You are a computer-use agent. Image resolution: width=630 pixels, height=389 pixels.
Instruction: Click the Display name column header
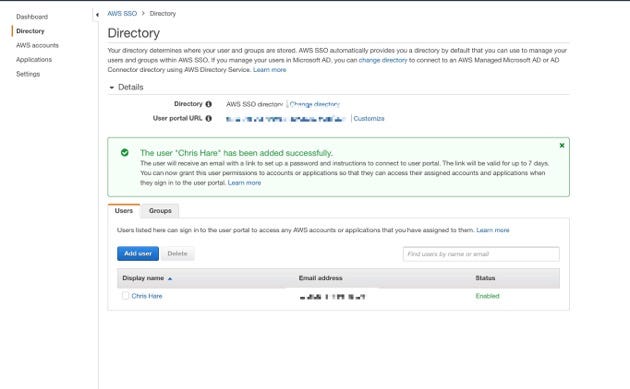[x=143, y=278]
